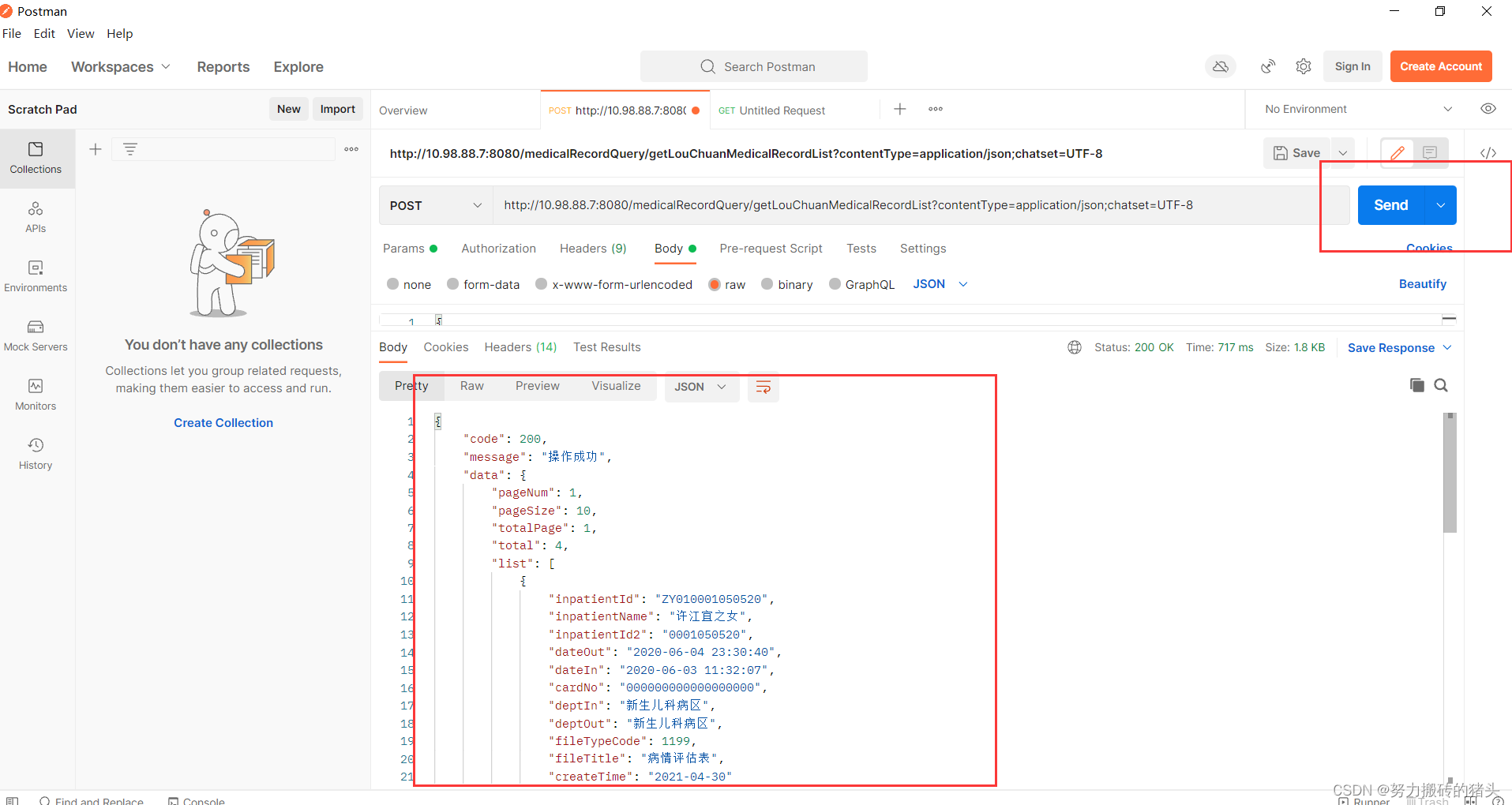This screenshot has width=1512, height=805.
Task: Click the pencil edit mode icon
Action: click(1398, 152)
